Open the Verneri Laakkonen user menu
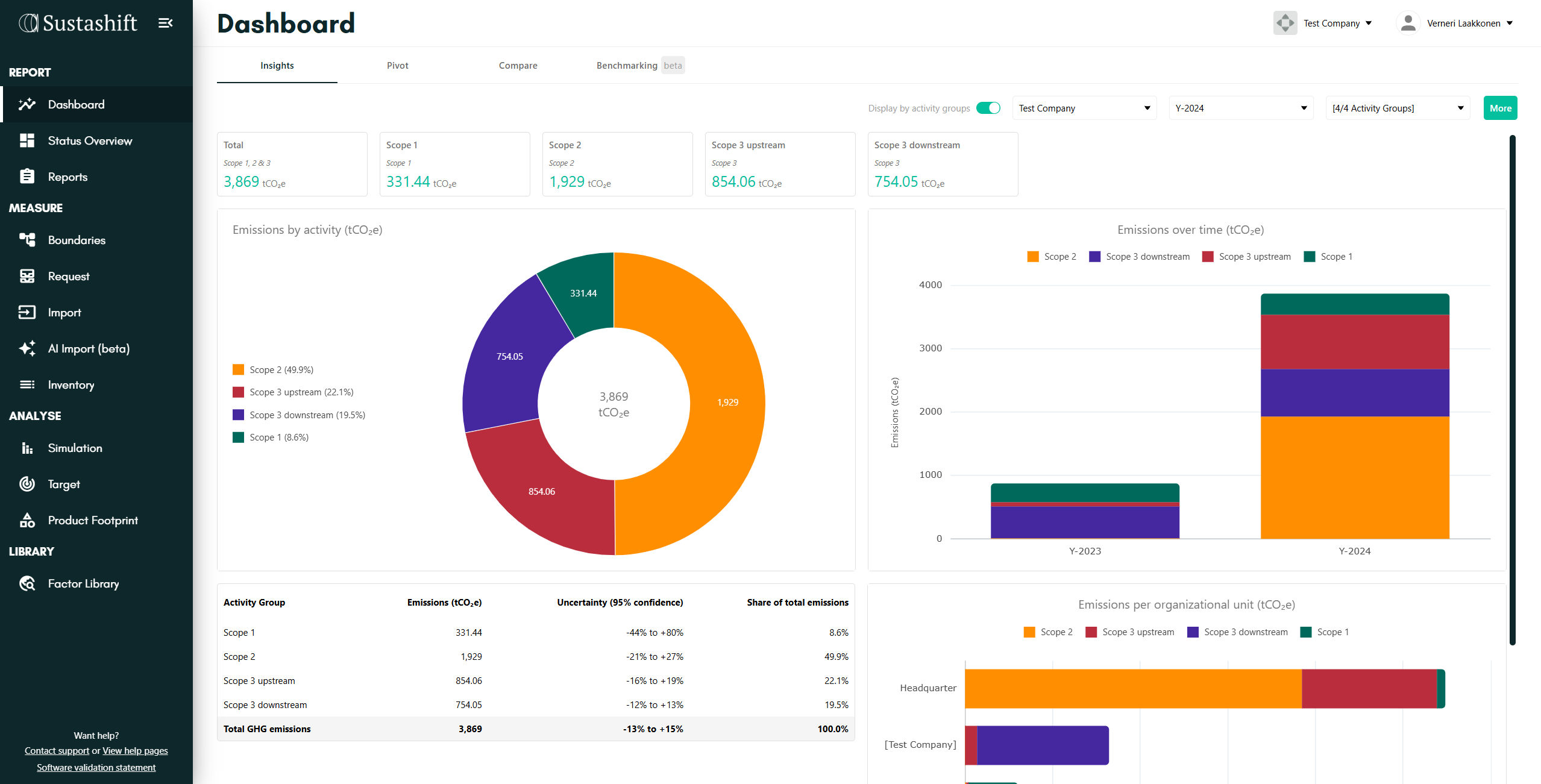Screen dimensions: 1541x784 (1455, 24)
